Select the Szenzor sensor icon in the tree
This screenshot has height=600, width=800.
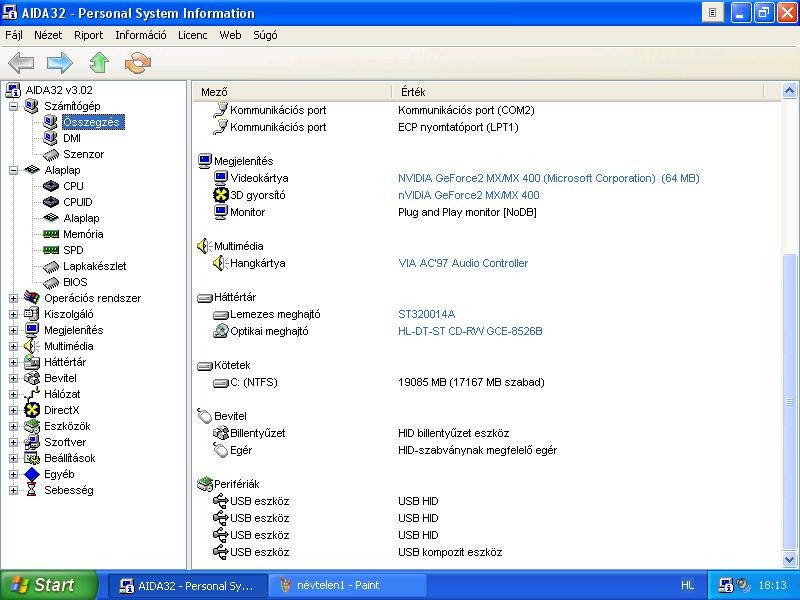tap(51, 155)
